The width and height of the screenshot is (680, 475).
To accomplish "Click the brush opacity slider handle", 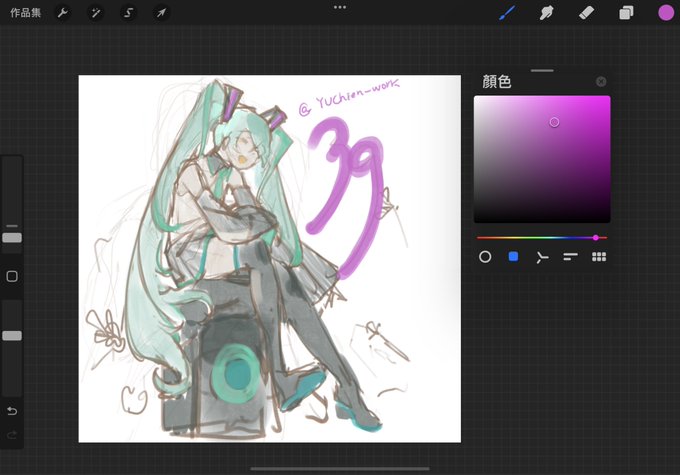I will point(12,336).
